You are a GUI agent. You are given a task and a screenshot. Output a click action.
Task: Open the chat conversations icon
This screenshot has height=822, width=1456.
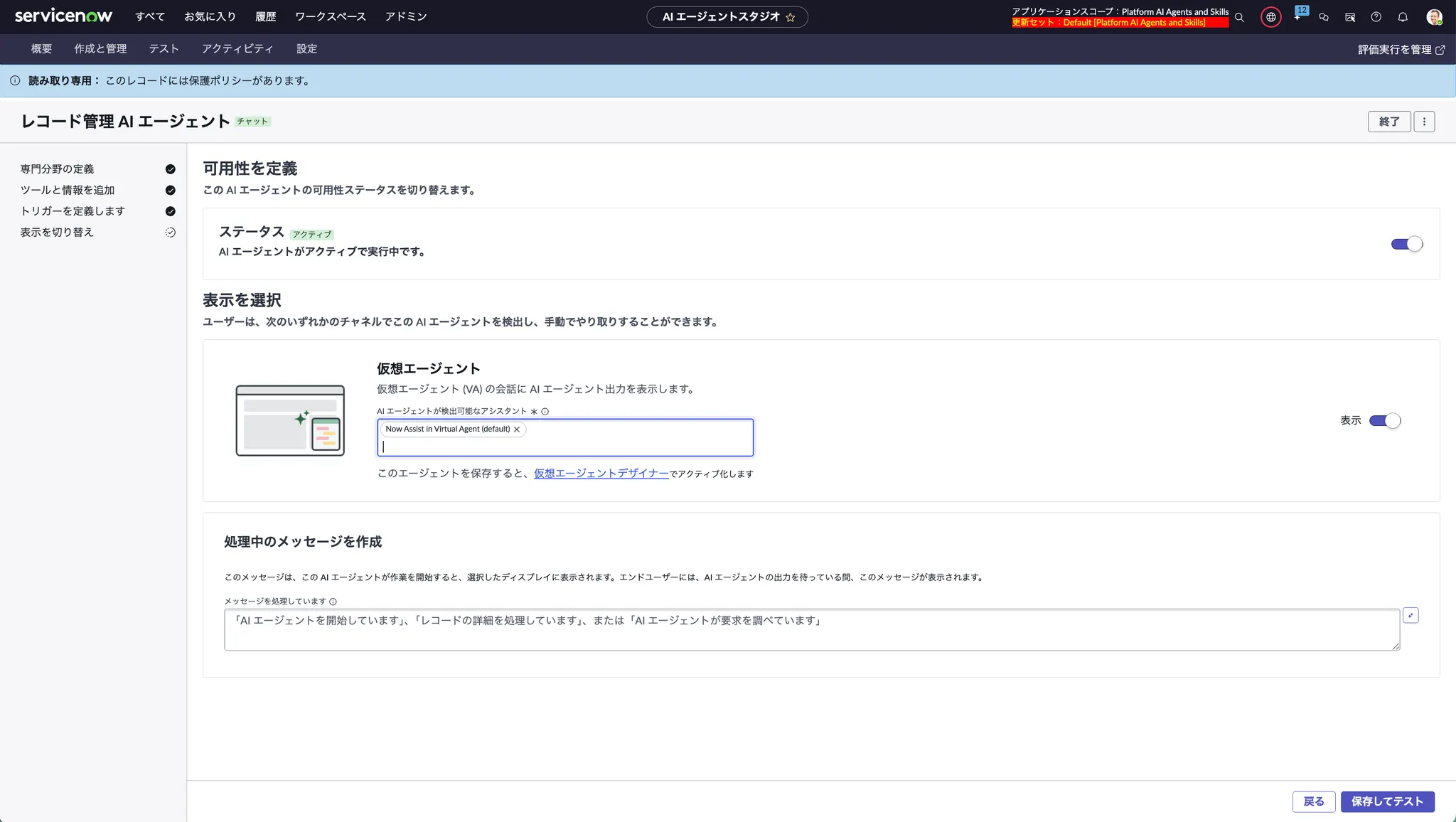[x=1324, y=17]
